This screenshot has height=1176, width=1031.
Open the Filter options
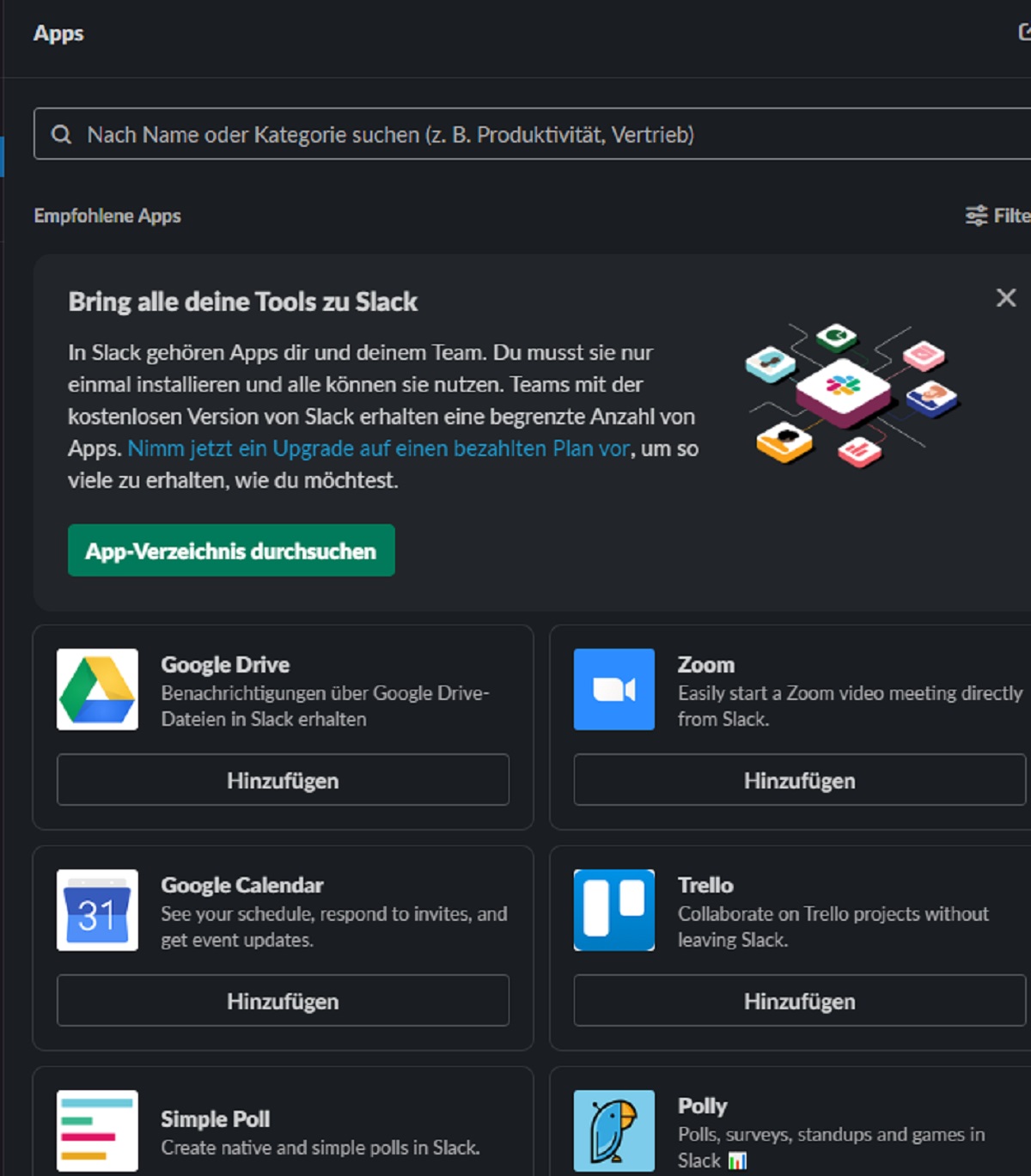click(997, 216)
